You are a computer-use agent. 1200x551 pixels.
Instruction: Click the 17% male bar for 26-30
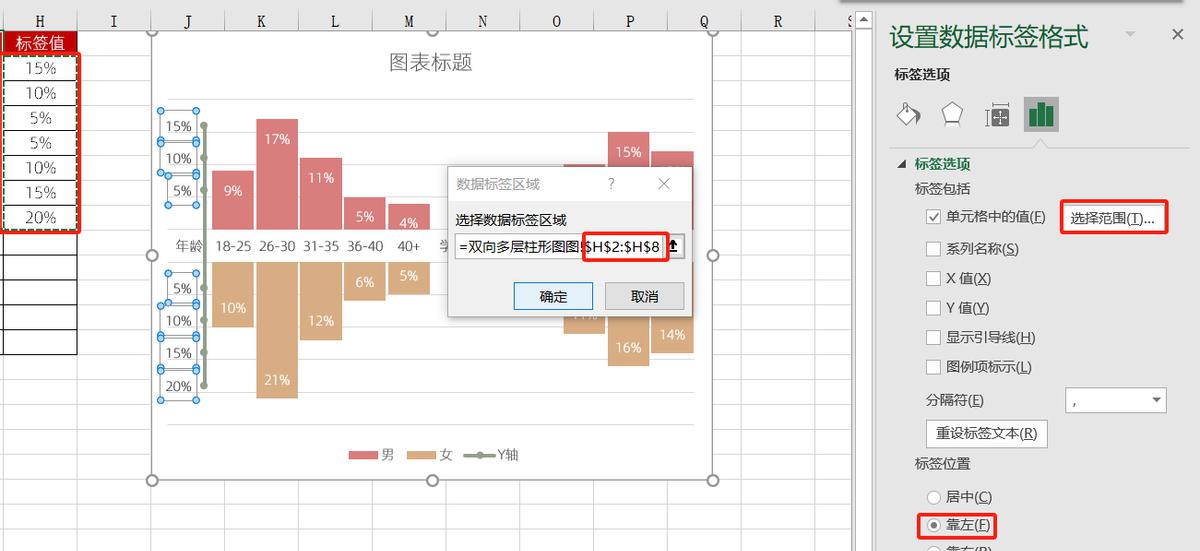(277, 175)
